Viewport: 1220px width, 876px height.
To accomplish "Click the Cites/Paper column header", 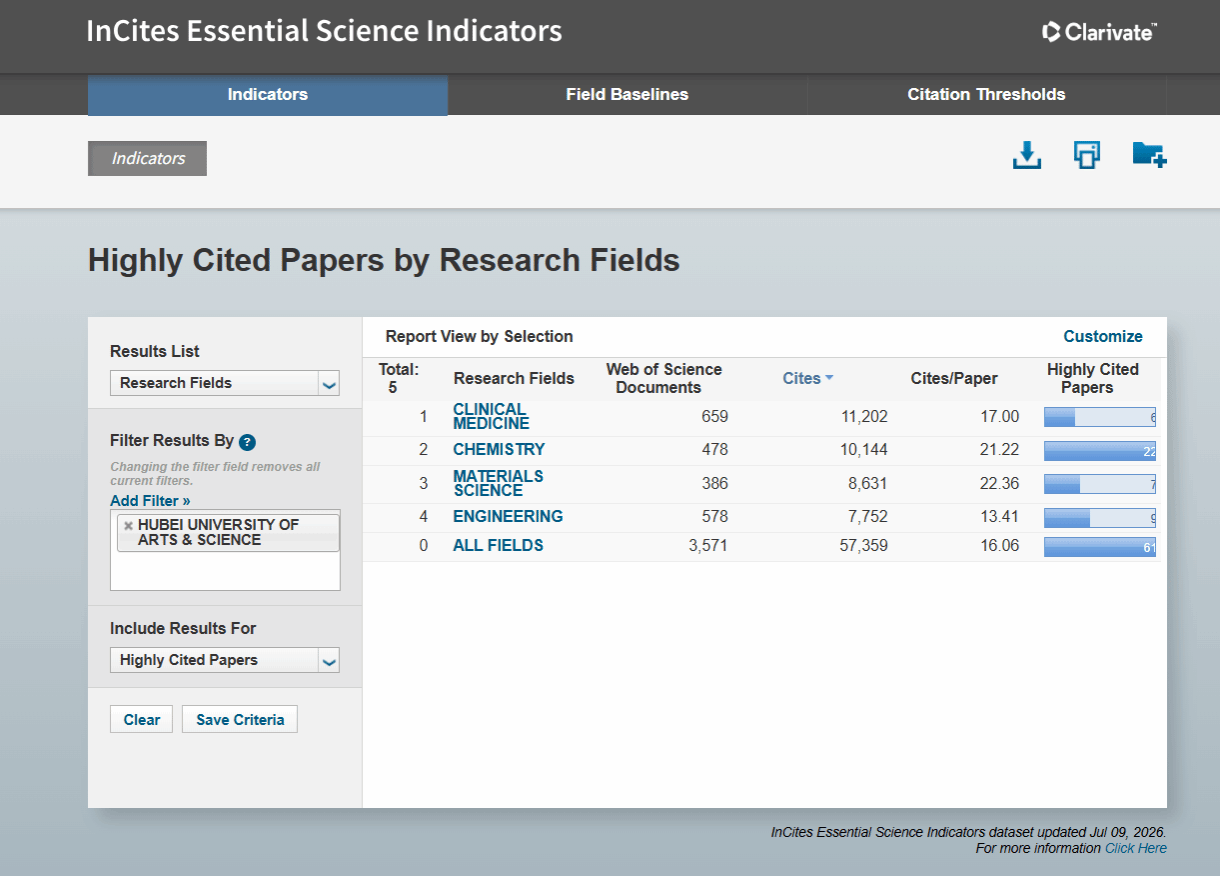I will point(954,378).
